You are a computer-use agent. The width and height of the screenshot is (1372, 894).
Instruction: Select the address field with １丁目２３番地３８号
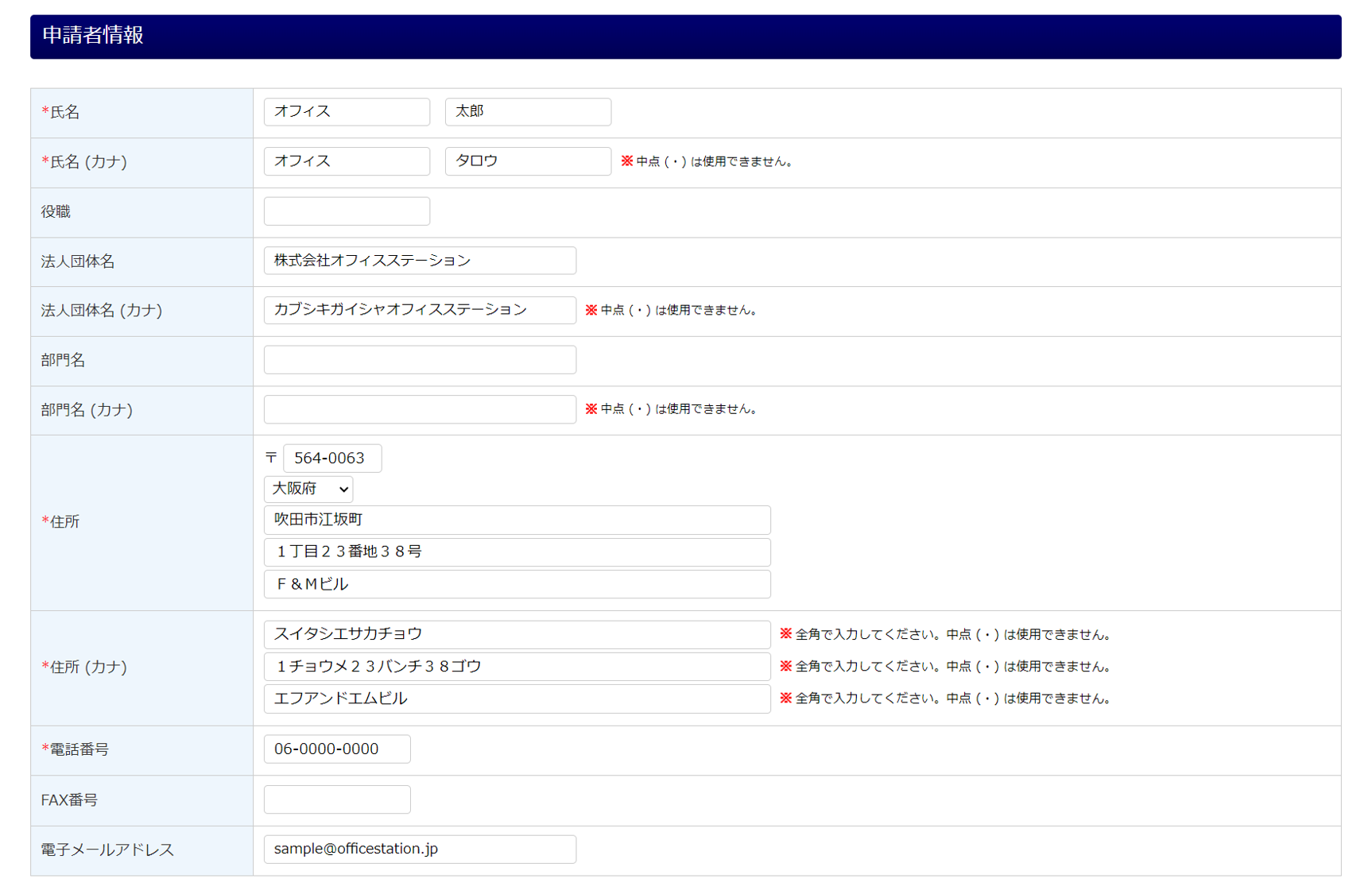(x=517, y=552)
